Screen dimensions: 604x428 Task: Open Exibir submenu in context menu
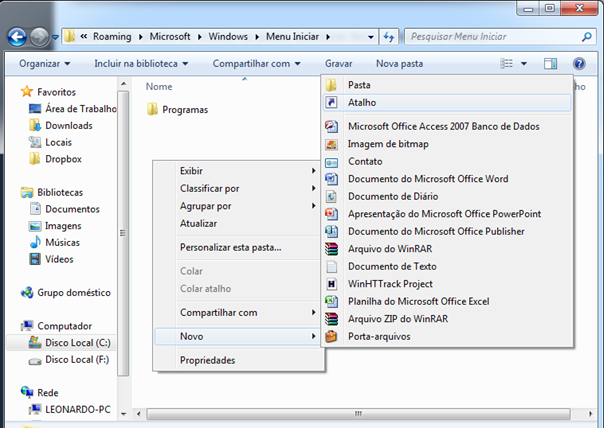tap(238, 171)
